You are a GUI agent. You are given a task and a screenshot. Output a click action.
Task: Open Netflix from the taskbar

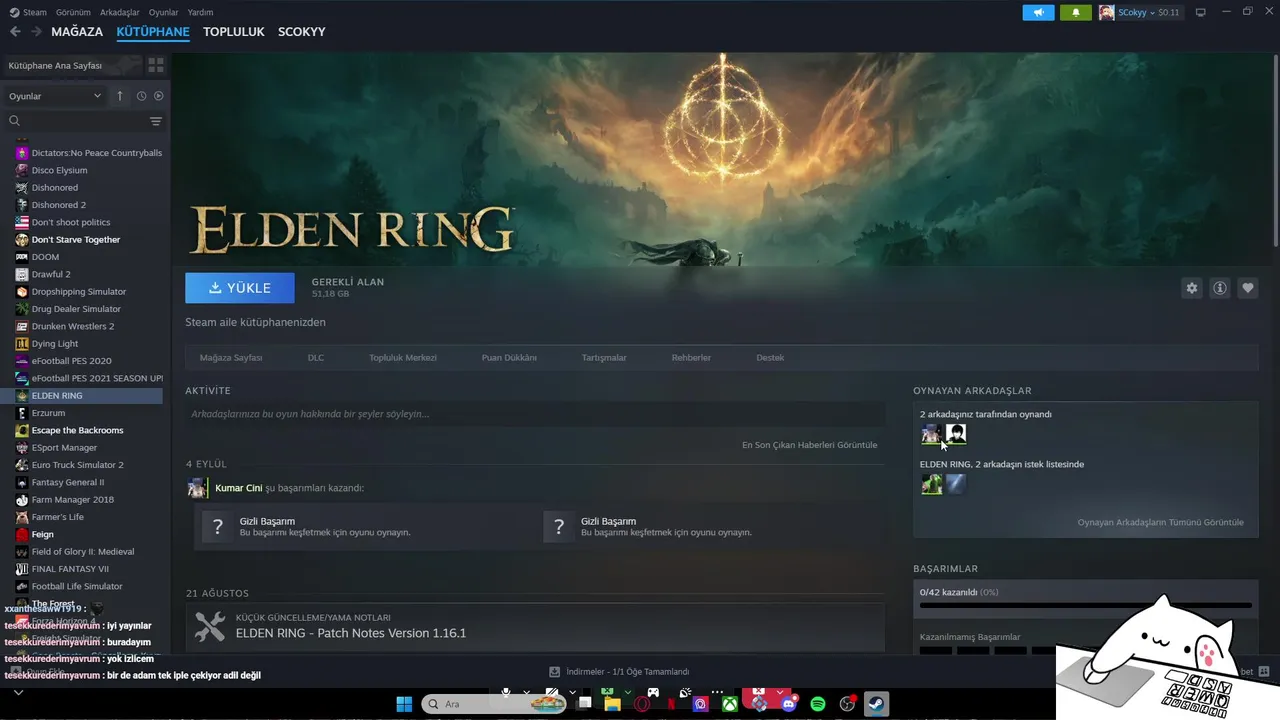[x=672, y=704]
